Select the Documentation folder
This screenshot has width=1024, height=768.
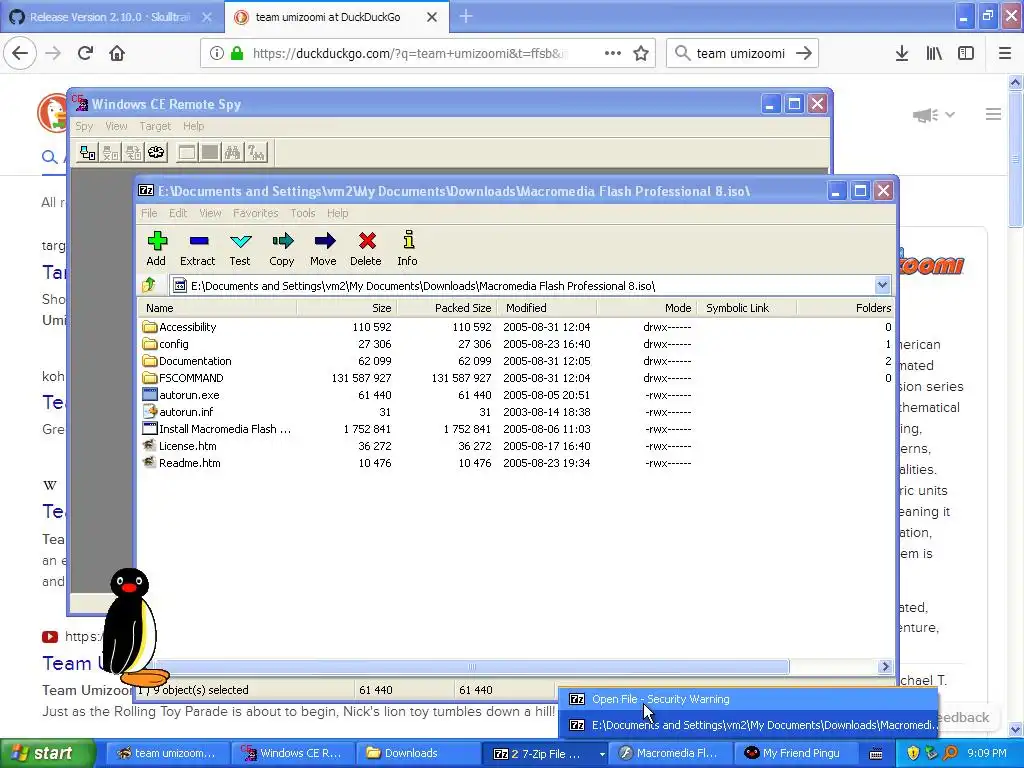[195, 360]
